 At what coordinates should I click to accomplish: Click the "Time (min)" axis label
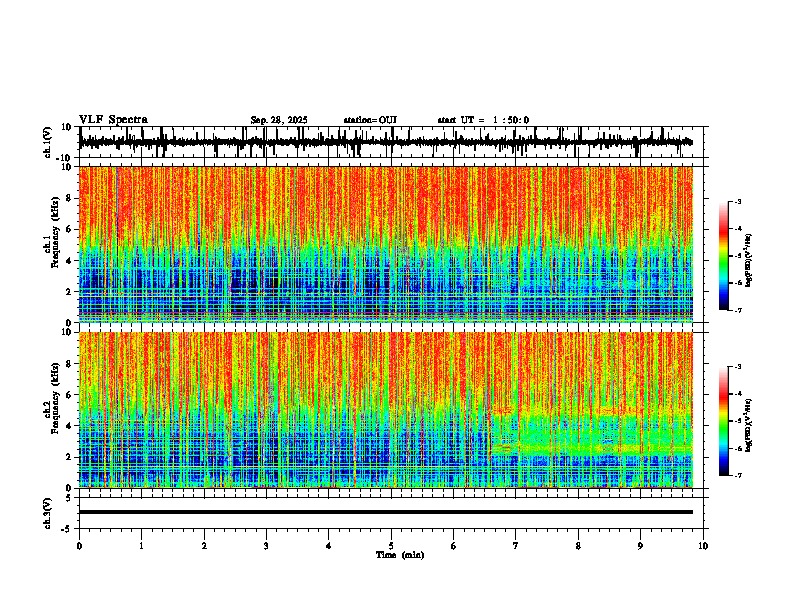[x=400, y=555]
